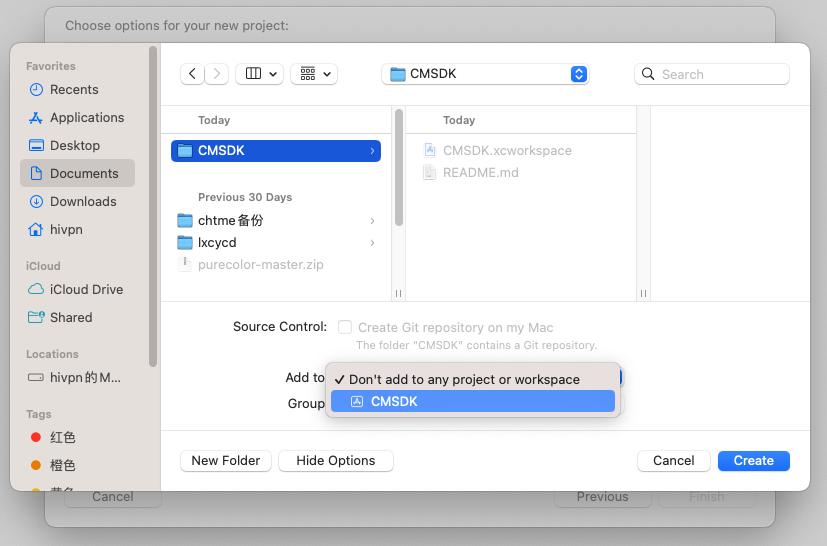The width and height of the screenshot is (827, 546).
Task: Click the first column's vertical scrollbar
Action: click(399, 168)
